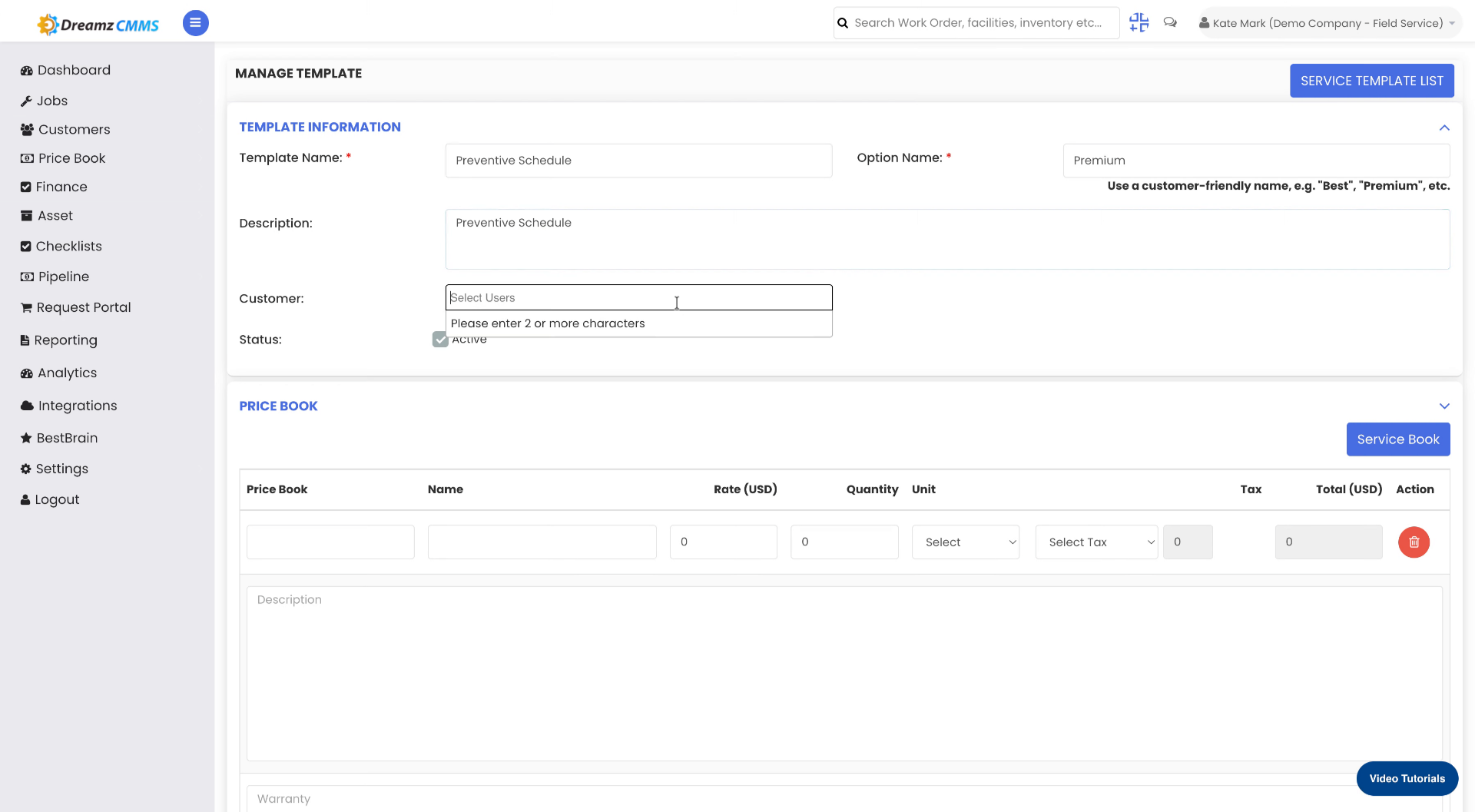Click the chat bubbles icon in header
Image resolution: width=1475 pixels, height=812 pixels.
[x=1170, y=22]
